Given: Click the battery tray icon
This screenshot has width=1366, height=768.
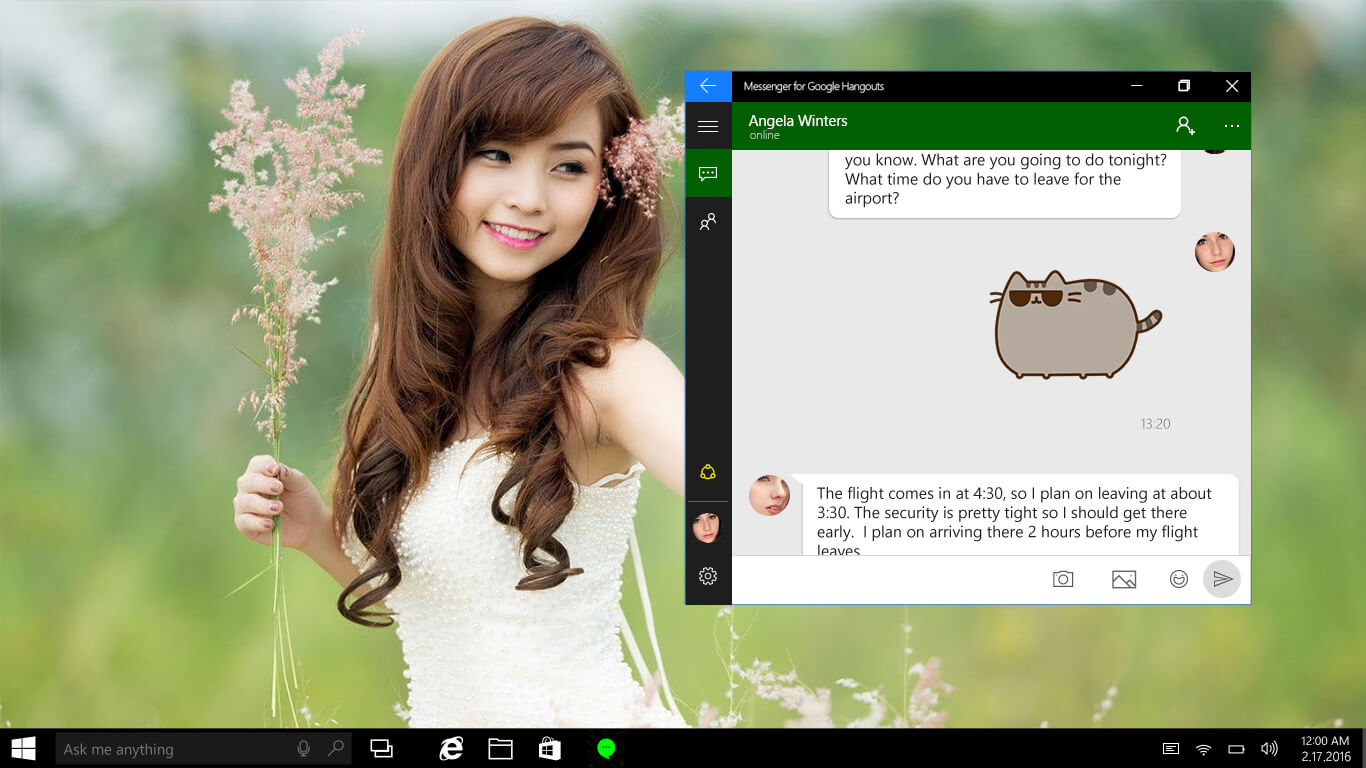Looking at the screenshot, I should click(1236, 749).
